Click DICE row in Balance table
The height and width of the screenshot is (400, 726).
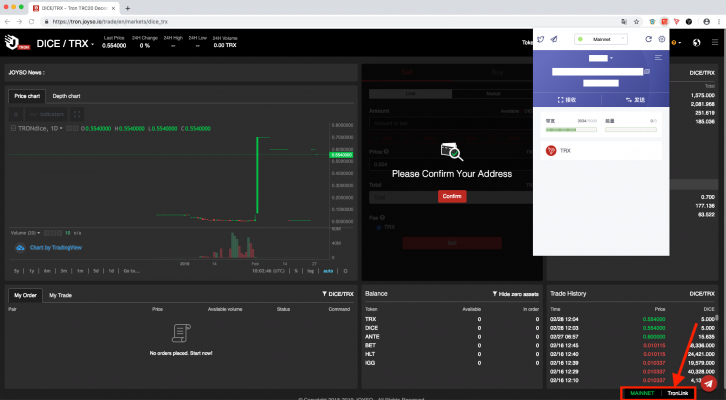tap(452, 328)
